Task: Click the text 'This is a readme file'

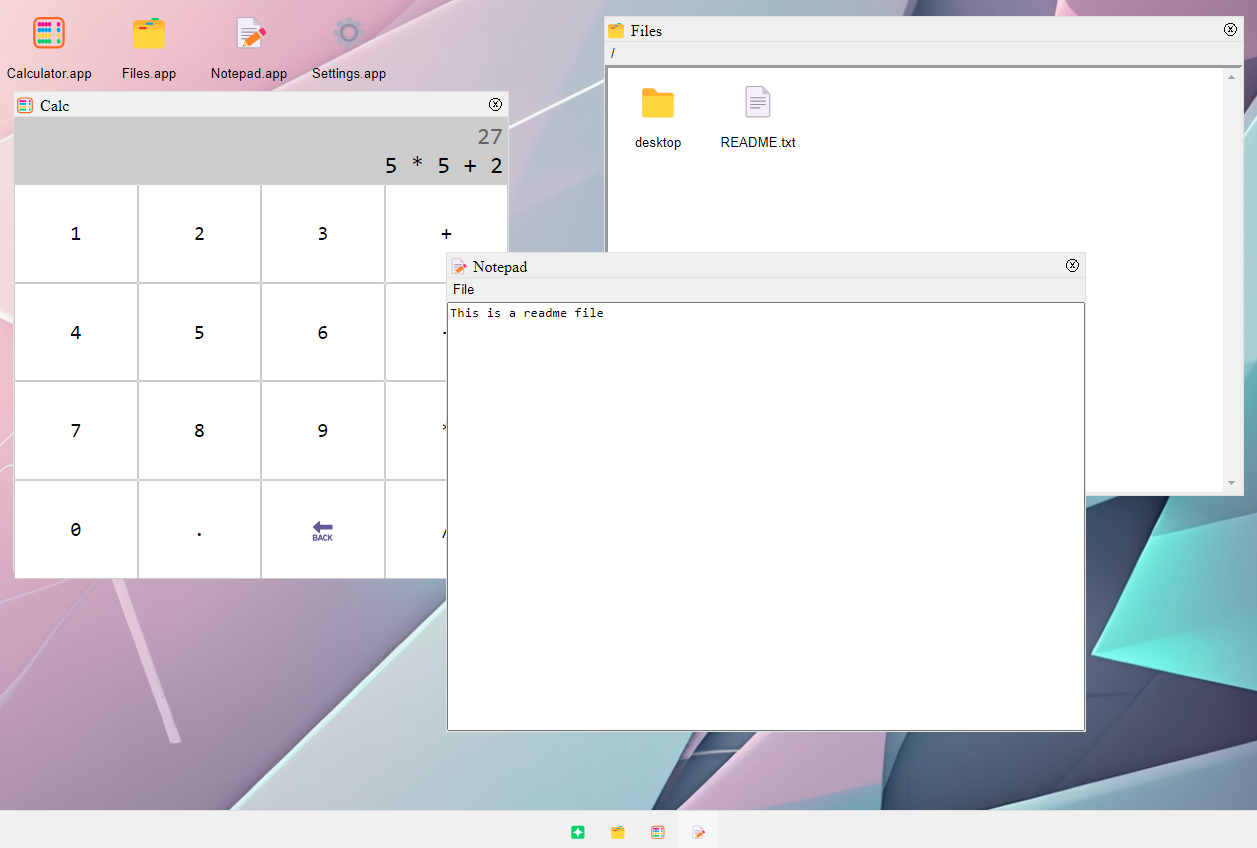Action: pyautogui.click(x=527, y=313)
